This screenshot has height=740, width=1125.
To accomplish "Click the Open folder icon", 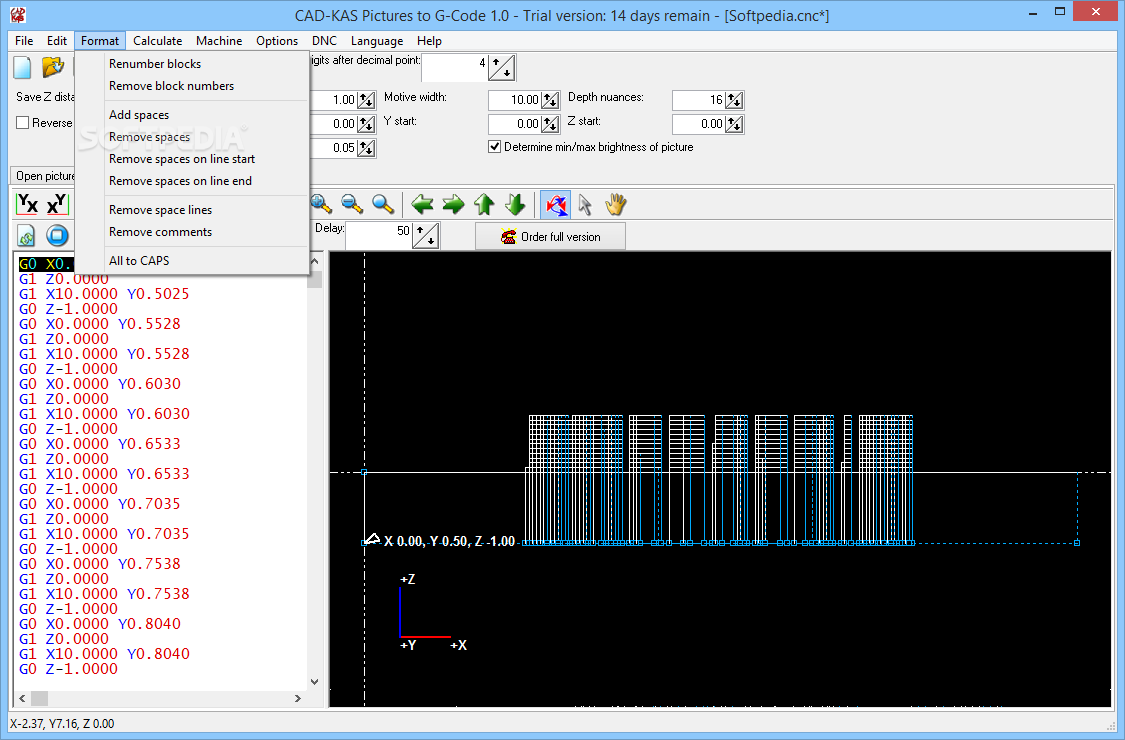I will [x=53, y=67].
